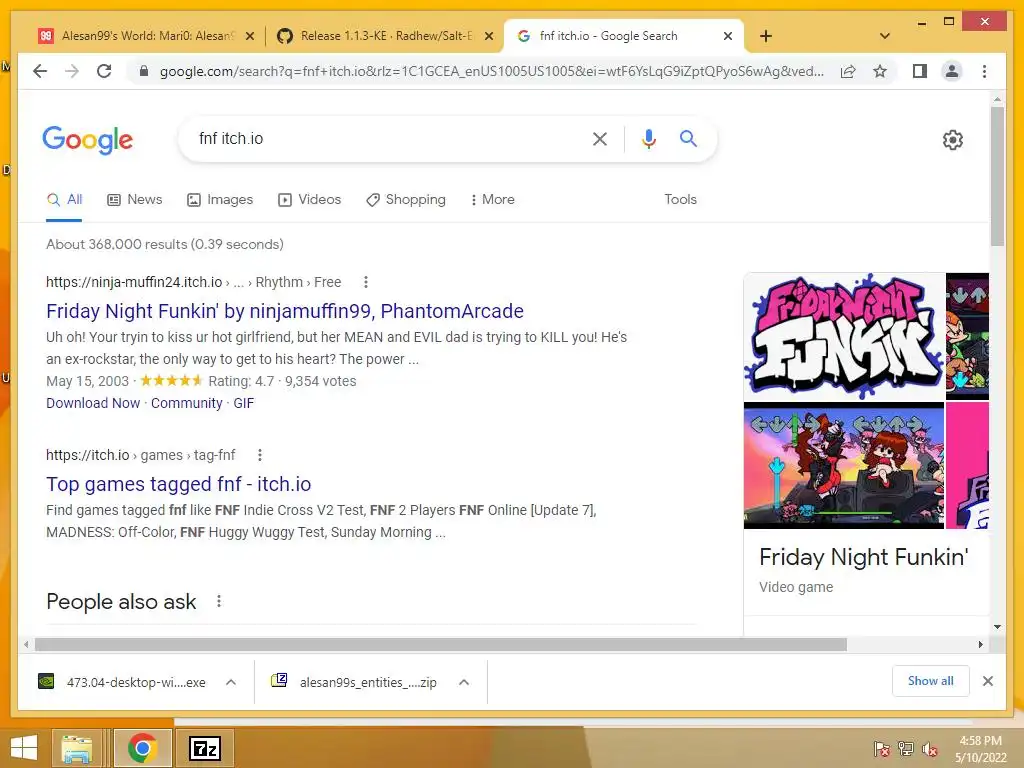
Task: Click the vertical scrollbar thumb
Action: (997, 176)
